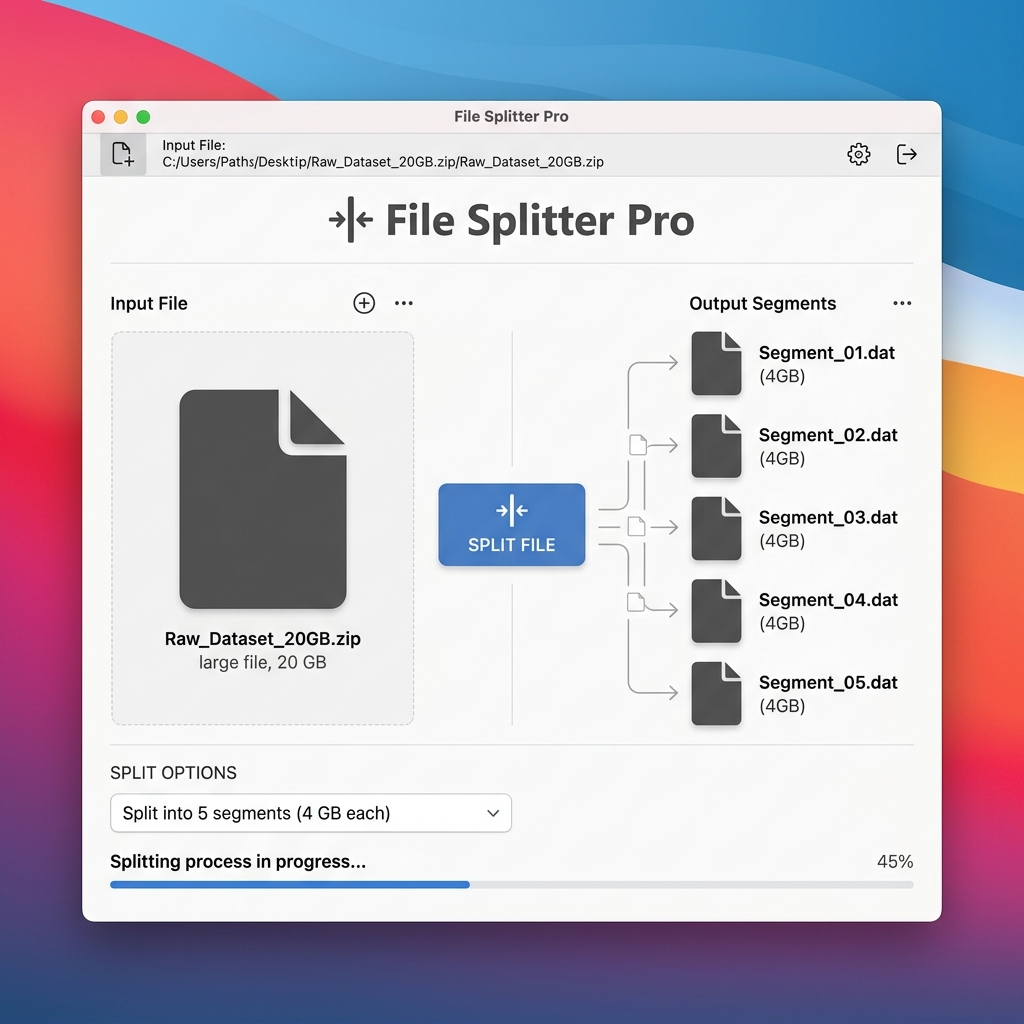Select Segment_02.dat file icon
1024x1024 pixels.
coord(716,445)
